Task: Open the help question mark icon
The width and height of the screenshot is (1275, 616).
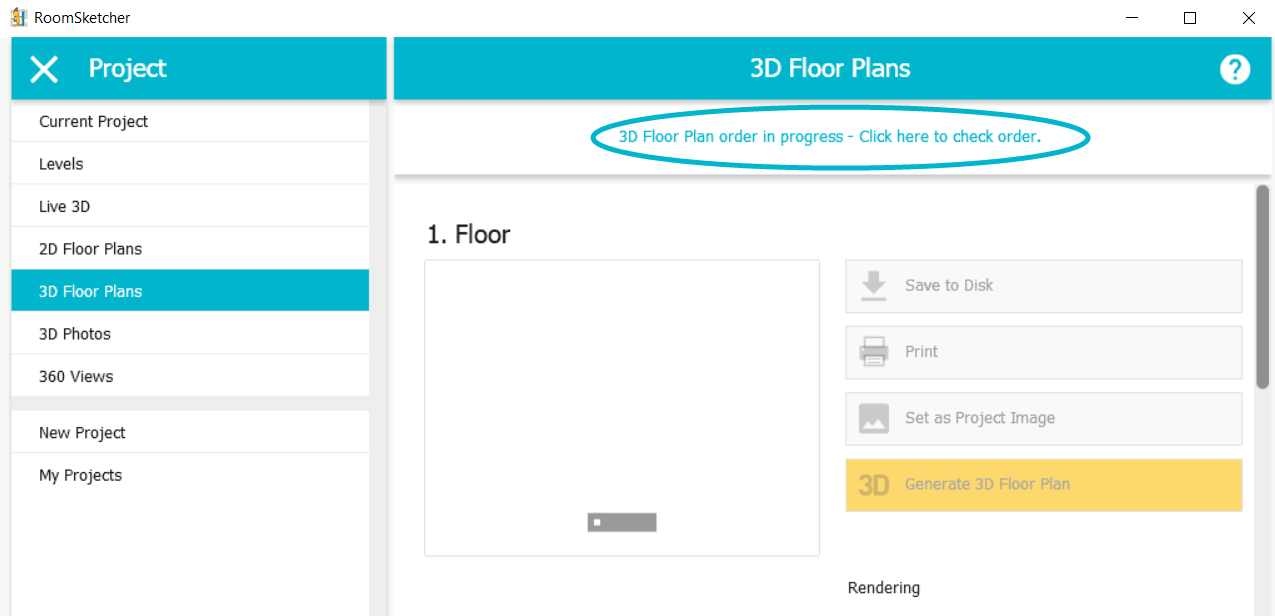Action: click(1235, 69)
